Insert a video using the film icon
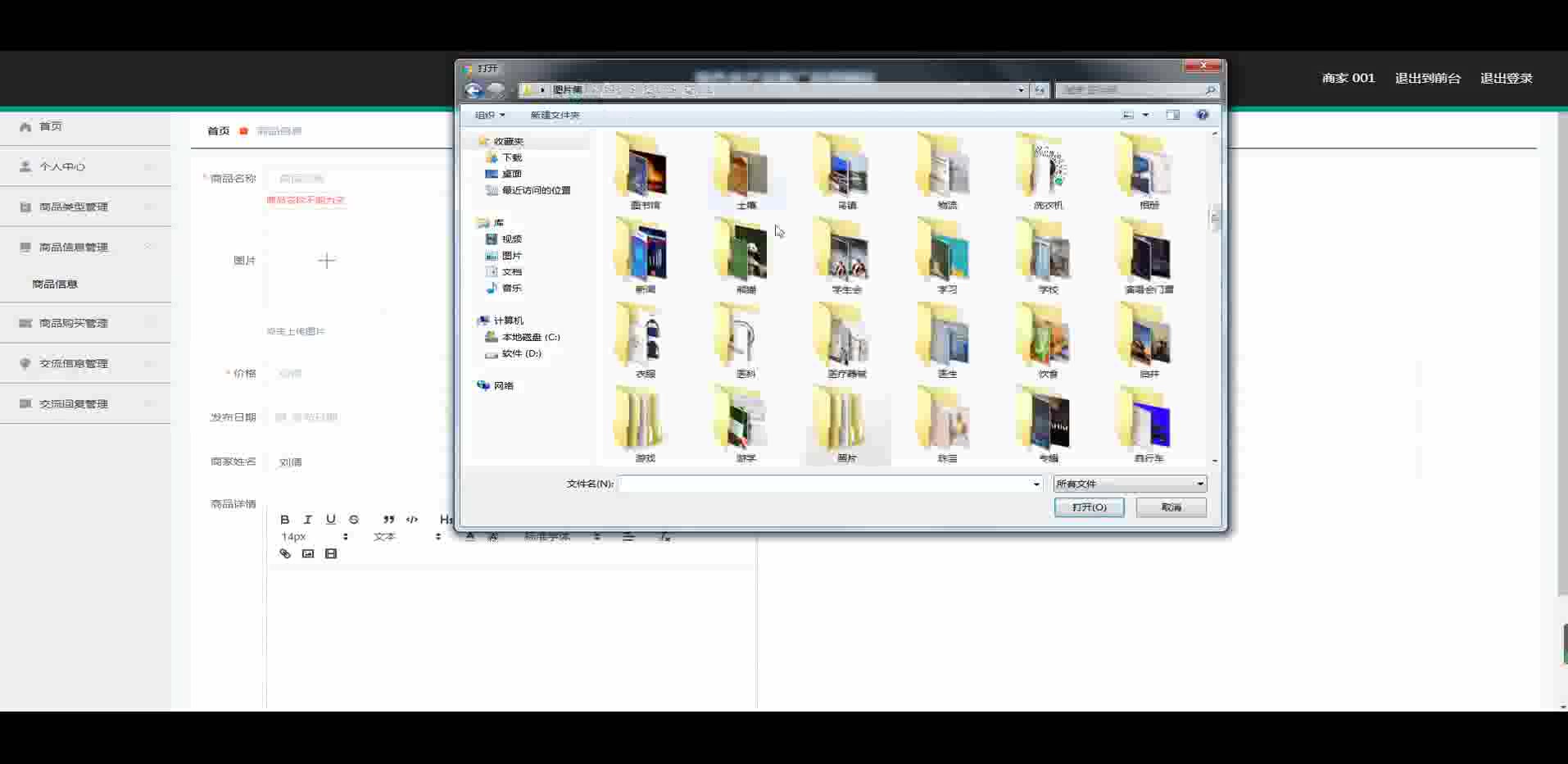1568x764 pixels. point(331,553)
